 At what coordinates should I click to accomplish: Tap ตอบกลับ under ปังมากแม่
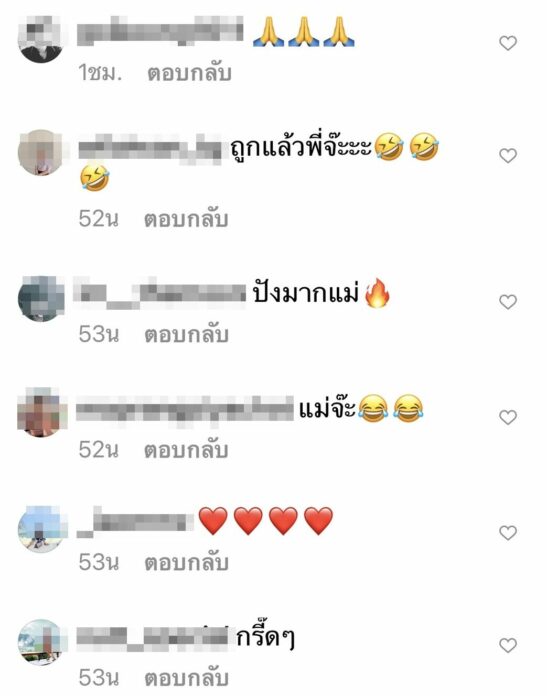pyautogui.click(x=186, y=334)
